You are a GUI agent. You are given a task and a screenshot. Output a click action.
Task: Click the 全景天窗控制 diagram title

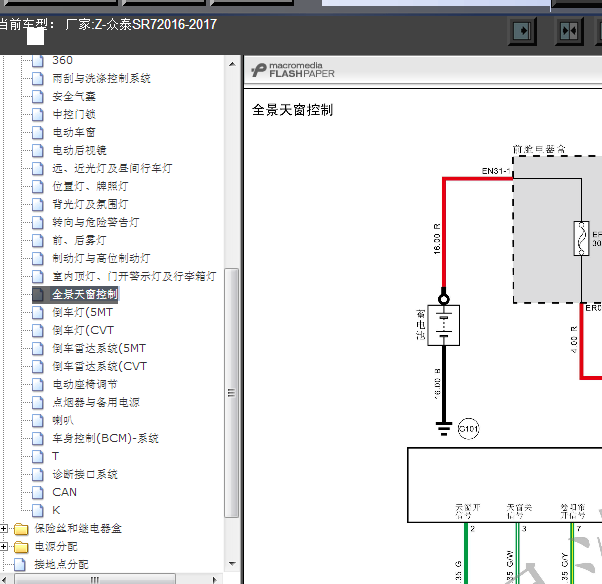coord(293,110)
